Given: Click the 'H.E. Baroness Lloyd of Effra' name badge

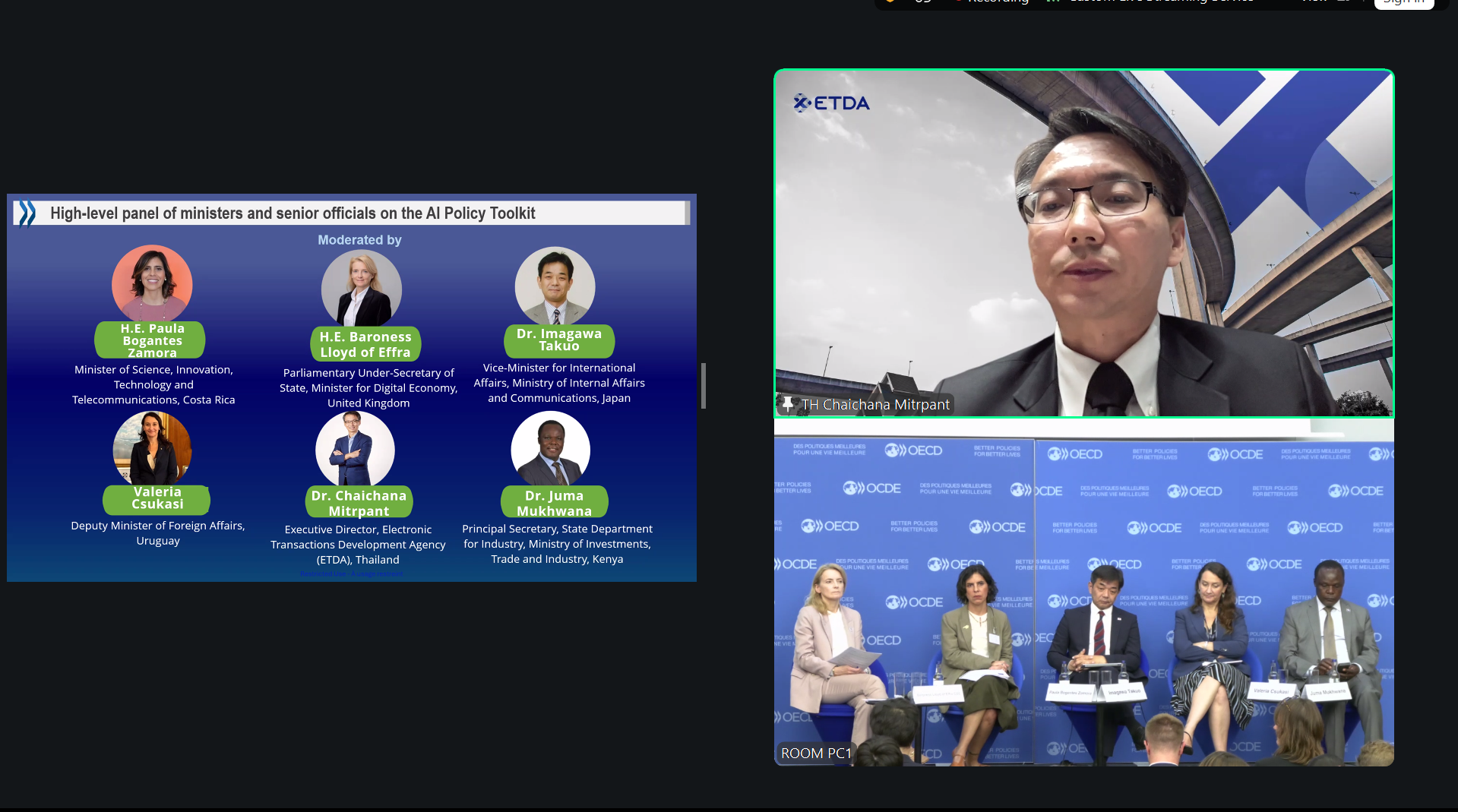Looking at the screenshot, I should pyautogui.click(x=365, y=345).
